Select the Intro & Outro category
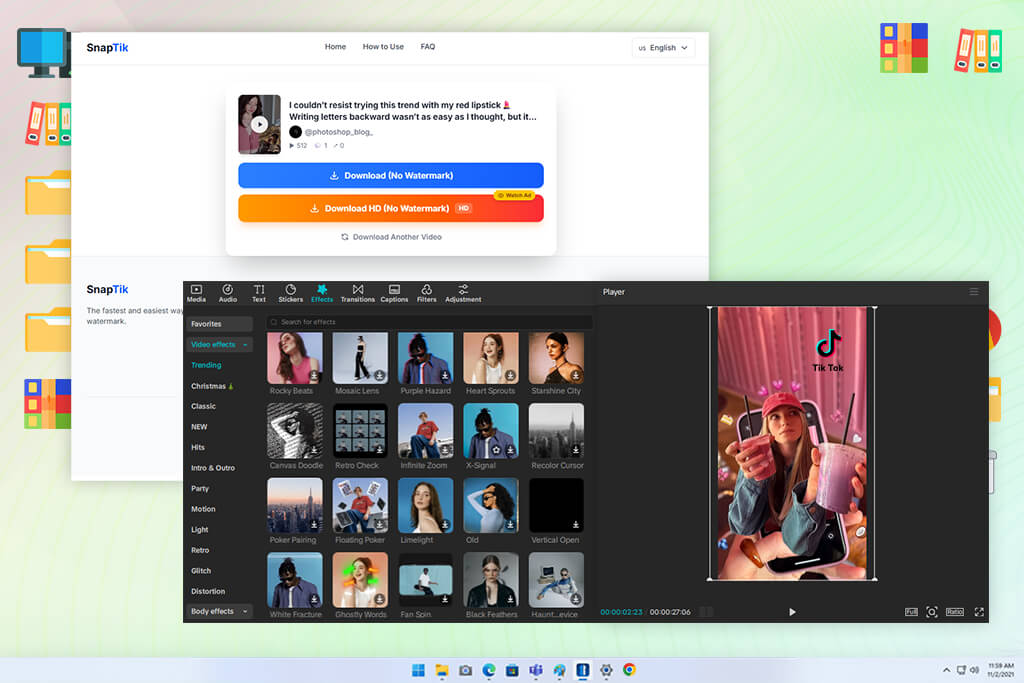 pos(212,468)
